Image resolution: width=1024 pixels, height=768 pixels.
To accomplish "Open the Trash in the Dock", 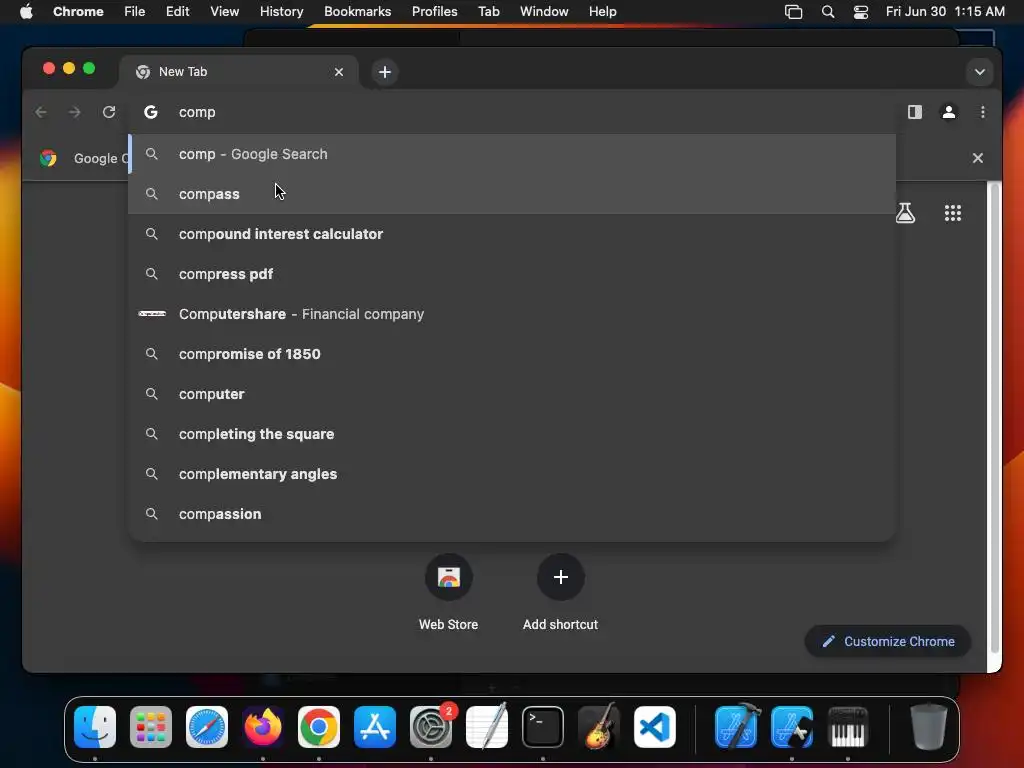I will point(929,727).
